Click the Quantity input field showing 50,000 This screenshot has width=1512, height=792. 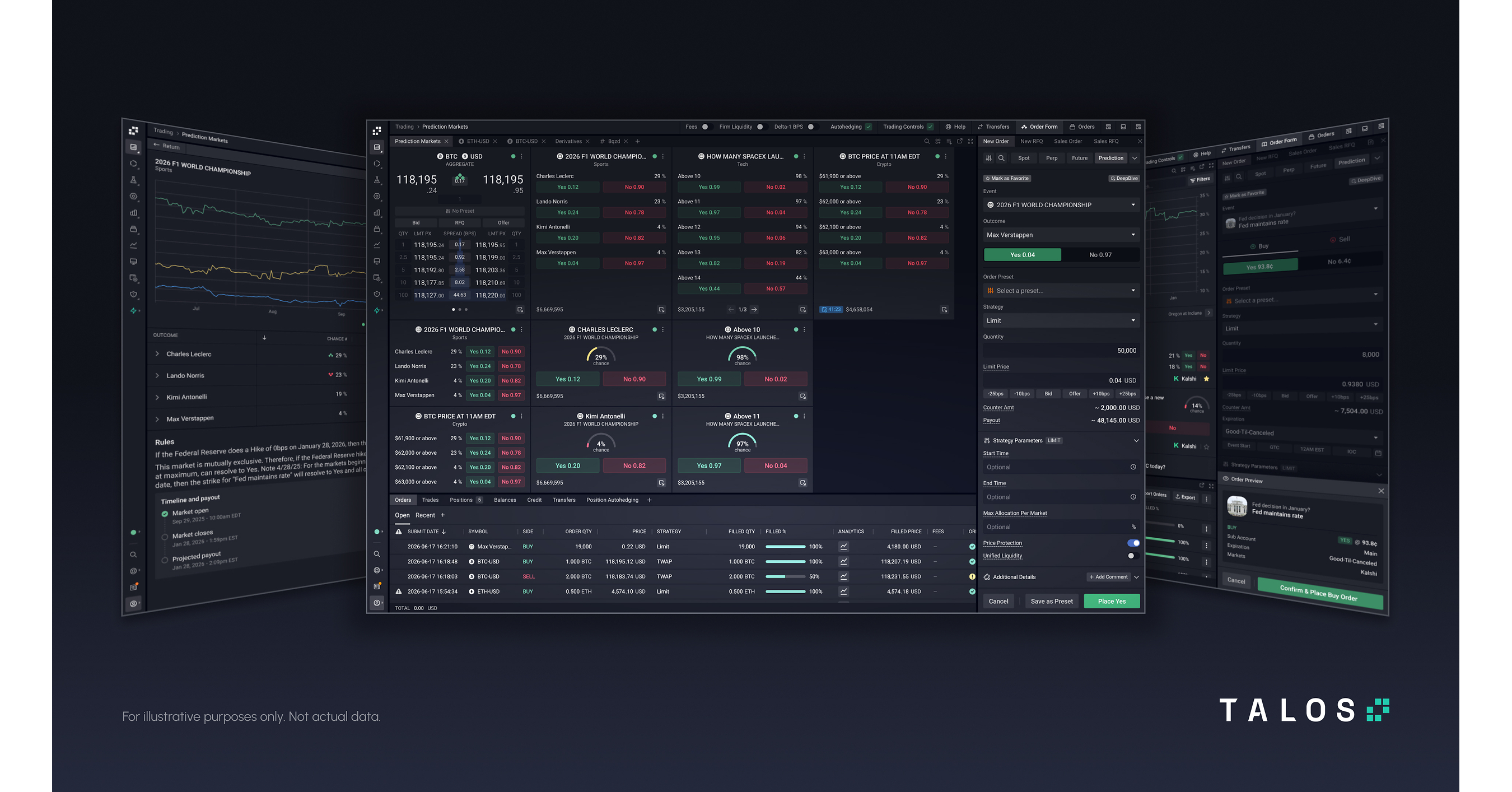(1061, 351)
